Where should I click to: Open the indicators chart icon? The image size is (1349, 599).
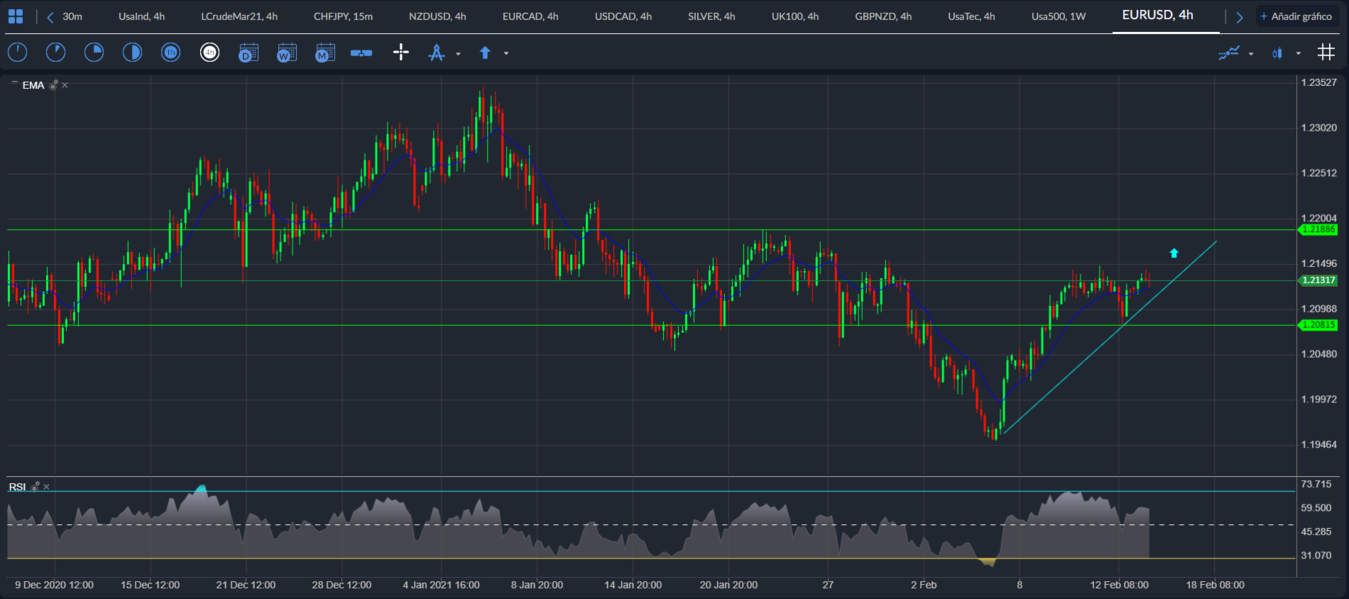pyautogui.click(x=1229, y=52)
